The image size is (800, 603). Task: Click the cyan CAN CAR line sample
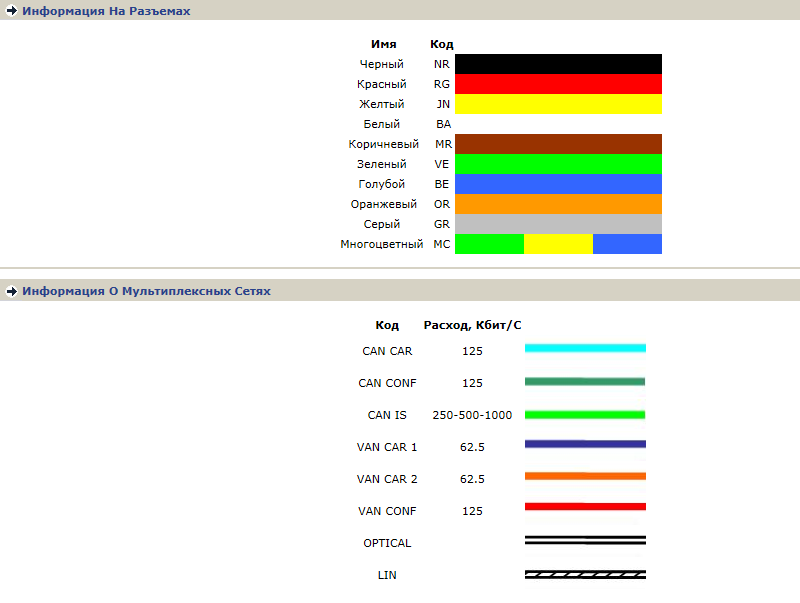pyautogui.click(x=585, y=348)
